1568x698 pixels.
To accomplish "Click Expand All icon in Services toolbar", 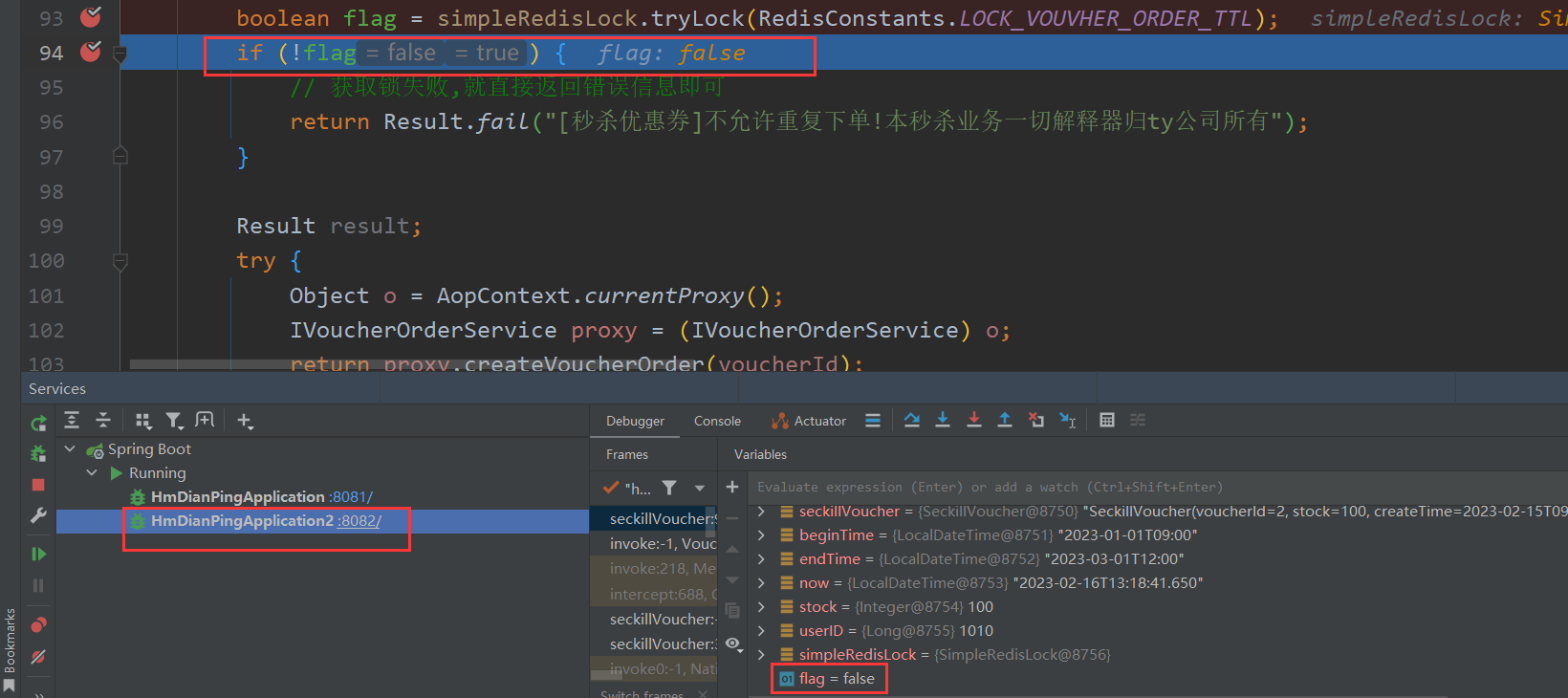I will [x=72, y=420].
